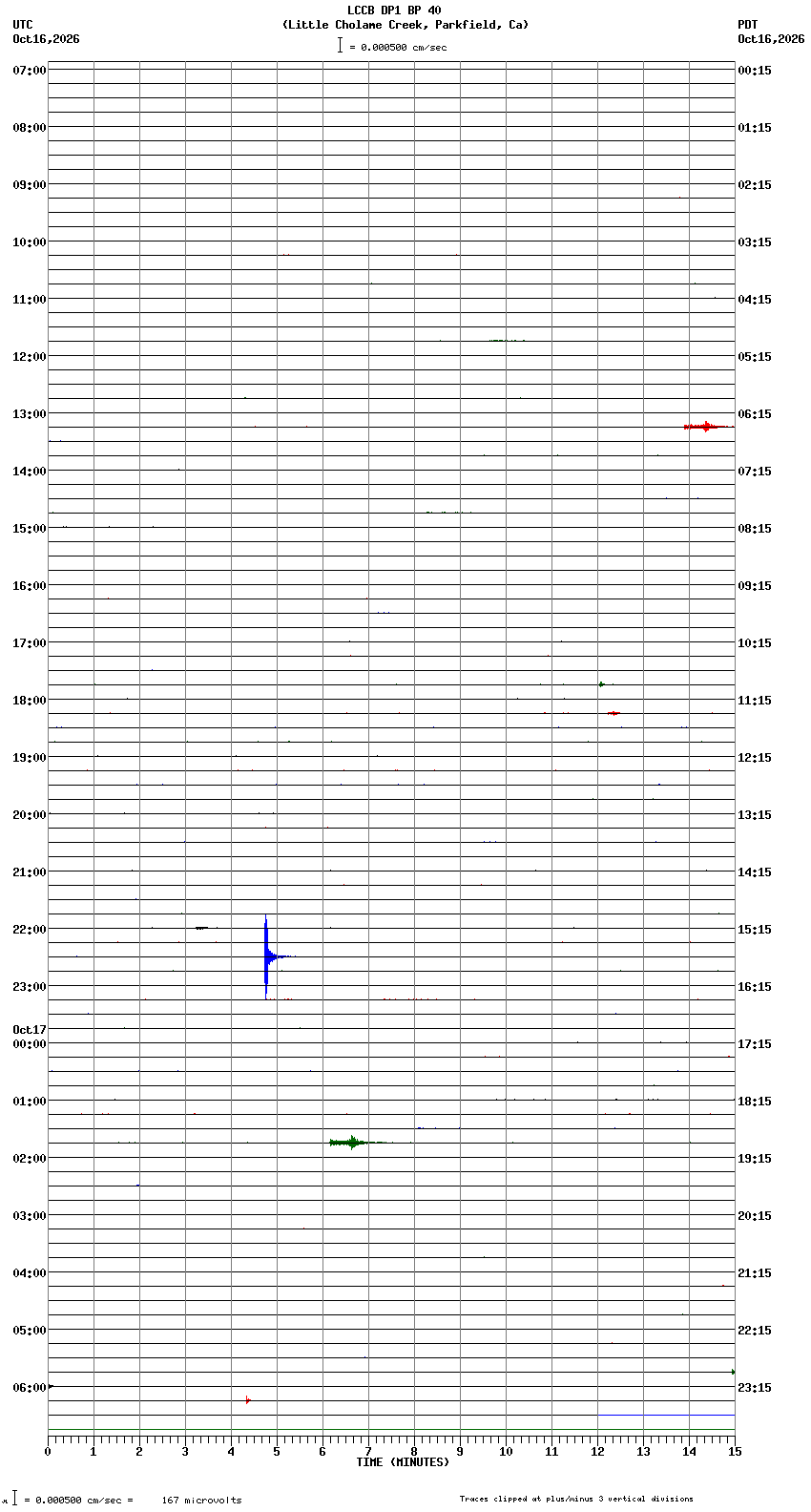Click the faint green event on 11:45 trace

pos(506,341)
